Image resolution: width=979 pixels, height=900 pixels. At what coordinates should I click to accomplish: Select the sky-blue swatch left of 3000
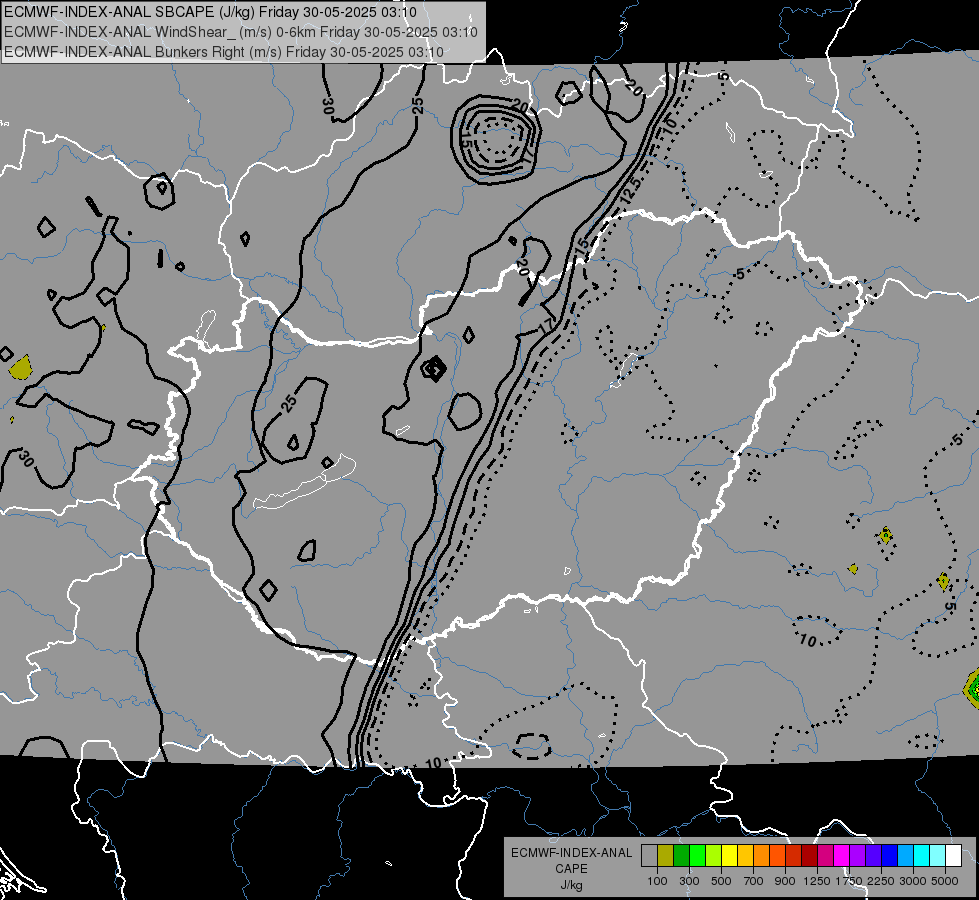[x=906, y=856]
